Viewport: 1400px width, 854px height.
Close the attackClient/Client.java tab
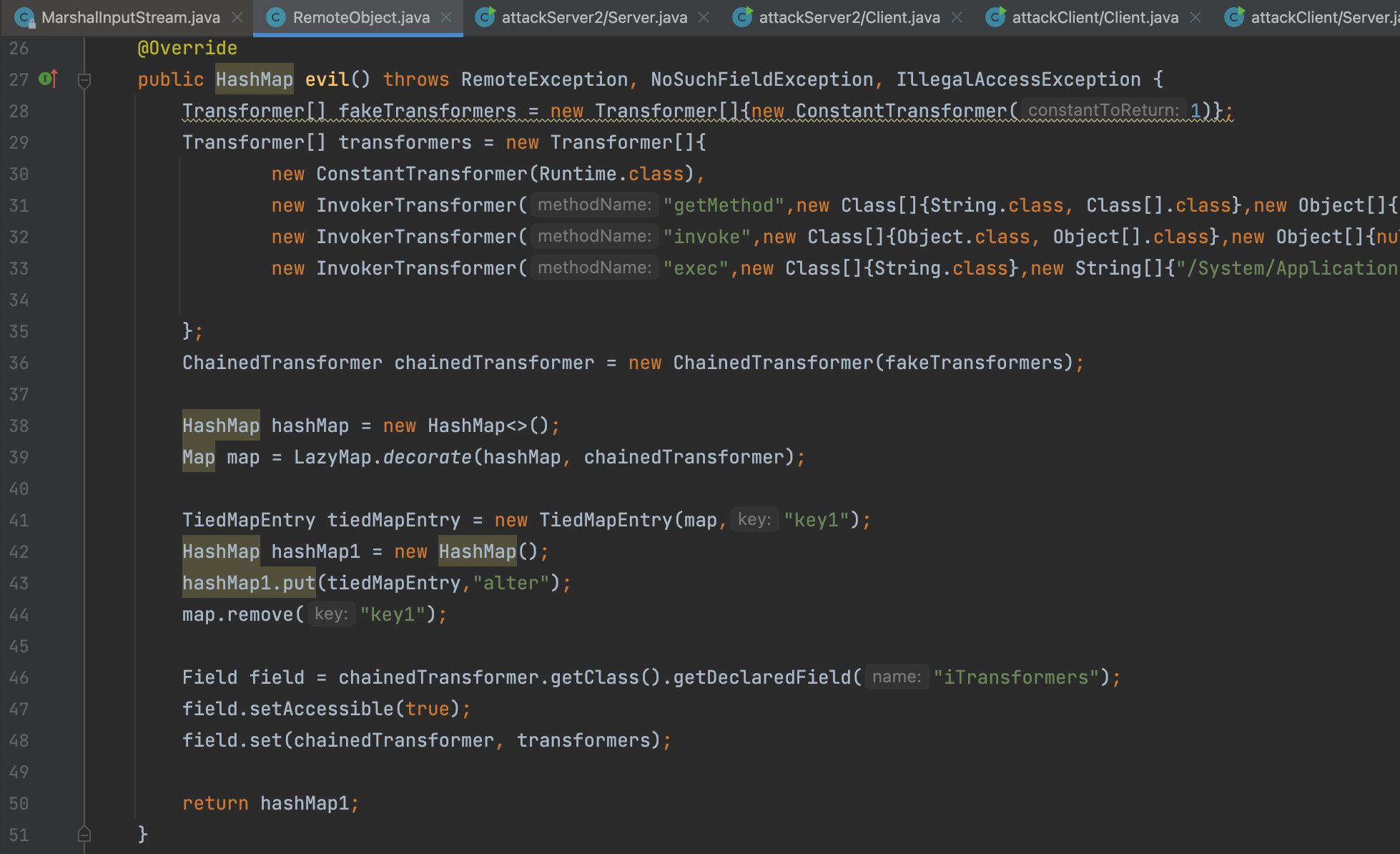point(1196,17)
